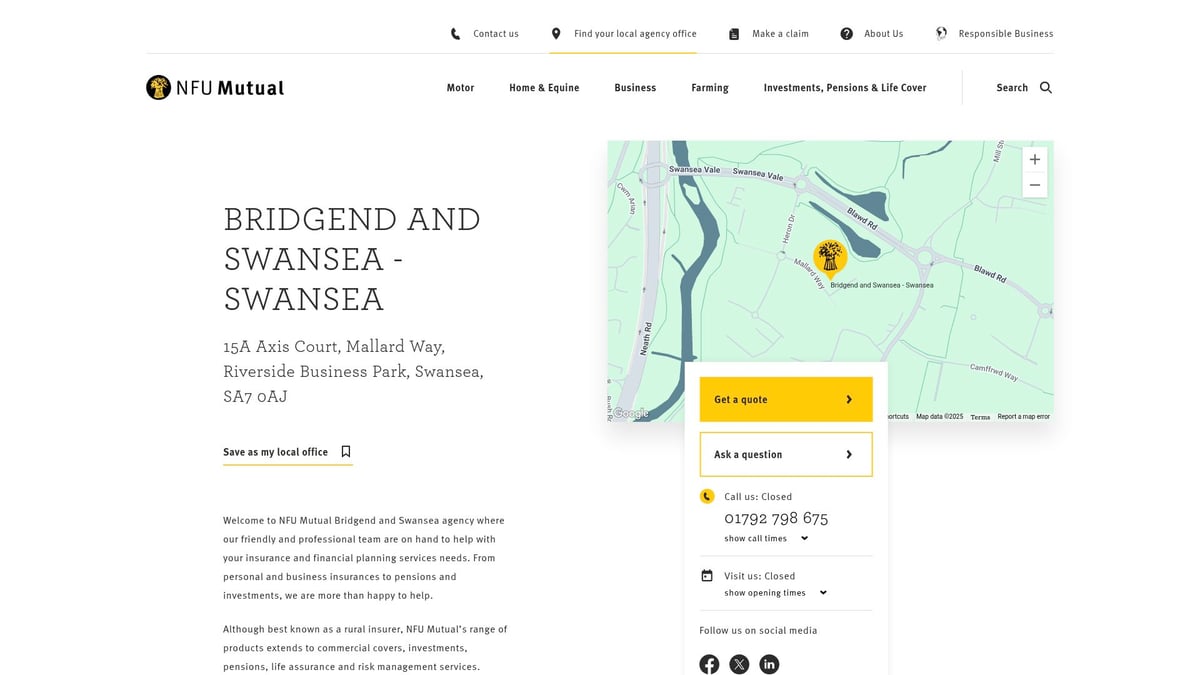Click the NFU Mutual logo
The width and height of the screenshot is (1200, 675).
tap(214, 87)
